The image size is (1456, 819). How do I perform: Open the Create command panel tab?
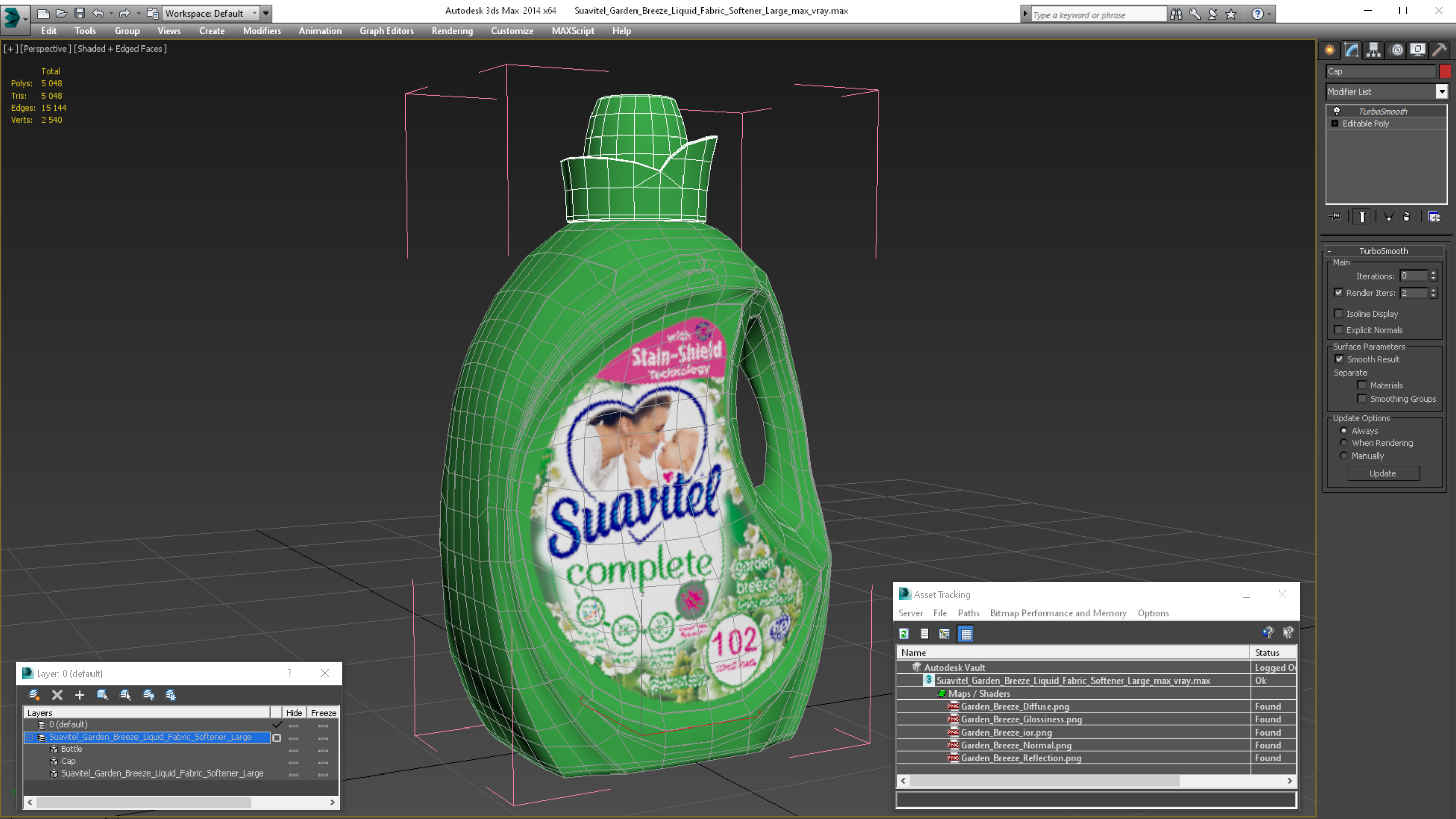tap(1330, 51)
